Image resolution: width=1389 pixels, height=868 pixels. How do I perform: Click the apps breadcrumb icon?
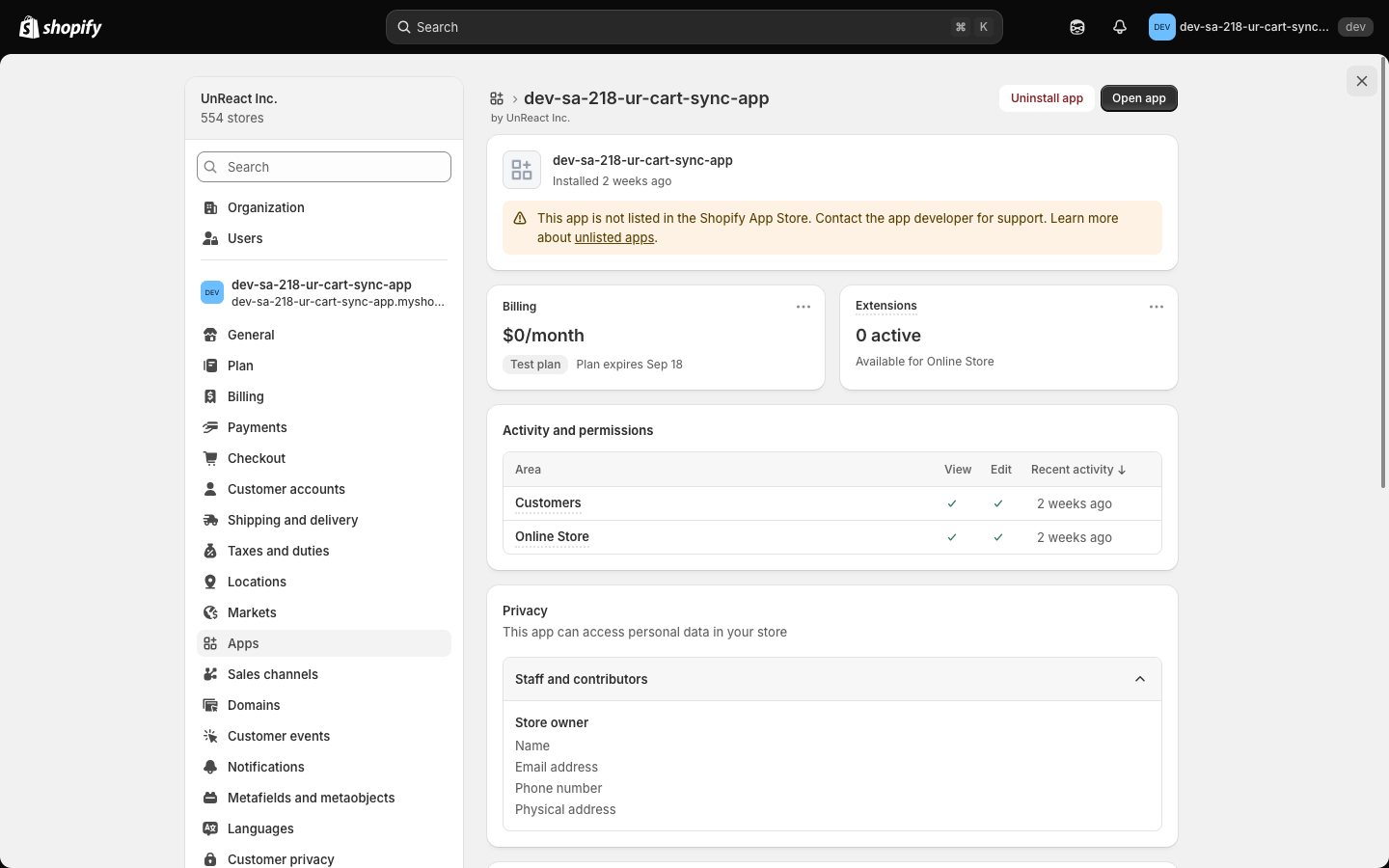point(497,98)
